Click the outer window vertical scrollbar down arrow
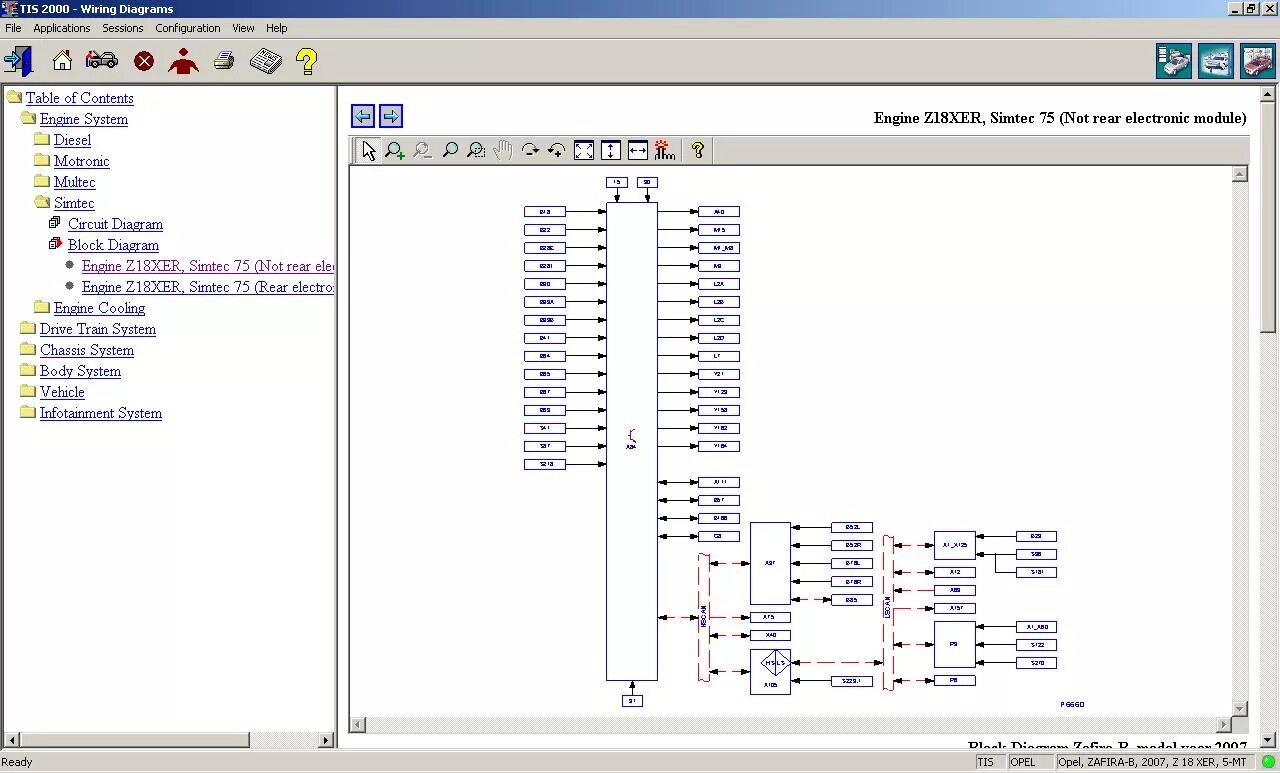The height and width of the screenshot is (773, 1280). [1268, 739]
